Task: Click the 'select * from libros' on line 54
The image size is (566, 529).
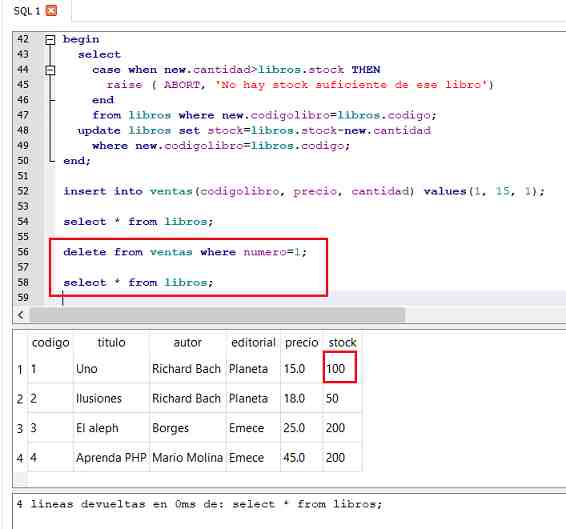Action: [x=138, y=221]
